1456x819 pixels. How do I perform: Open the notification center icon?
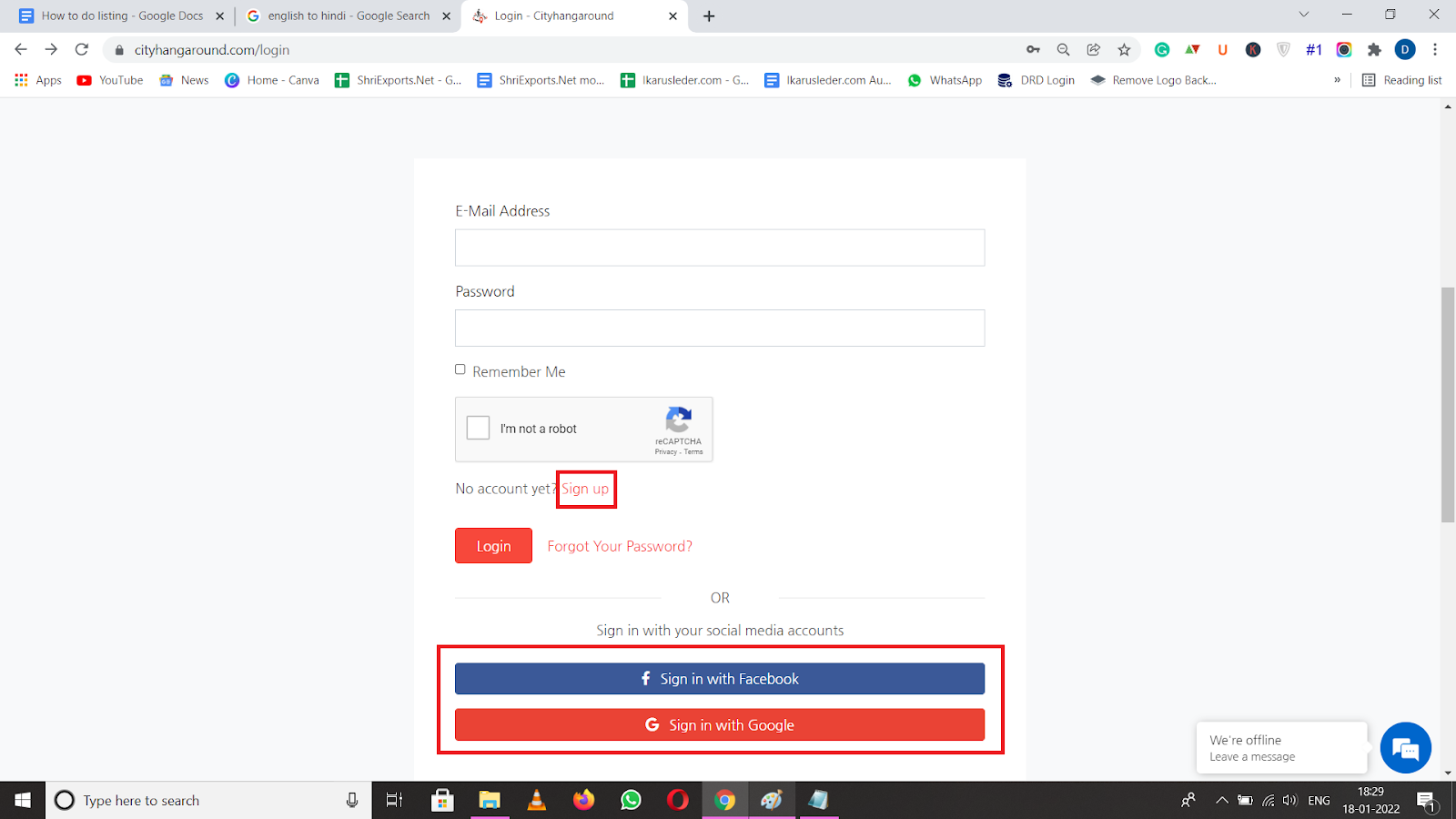click(1426, 801)
